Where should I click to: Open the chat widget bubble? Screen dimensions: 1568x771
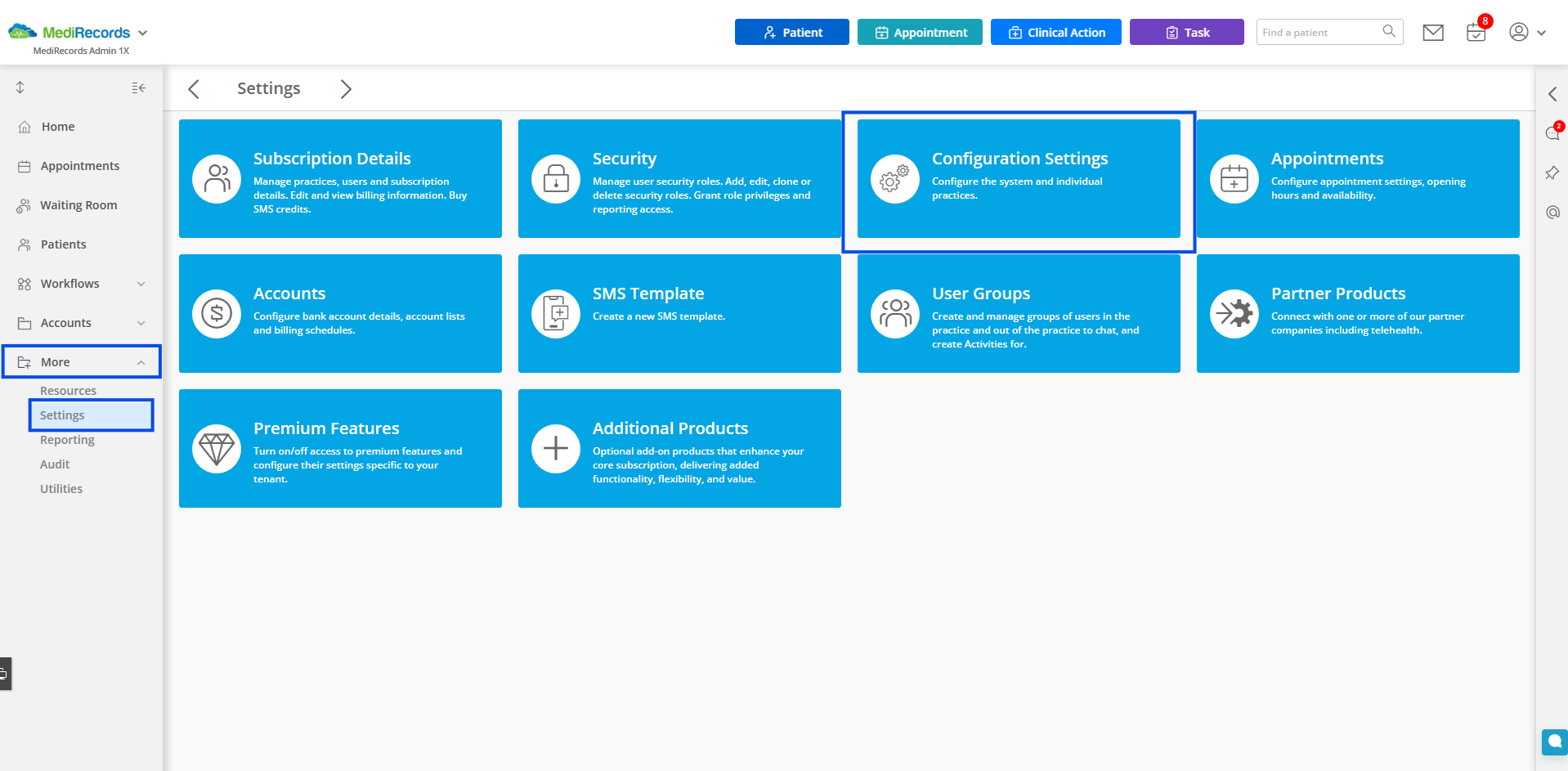pos(1554,742)
